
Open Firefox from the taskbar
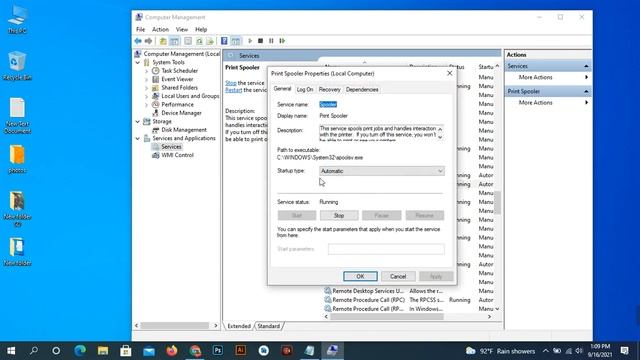click(x=172, y=351)
